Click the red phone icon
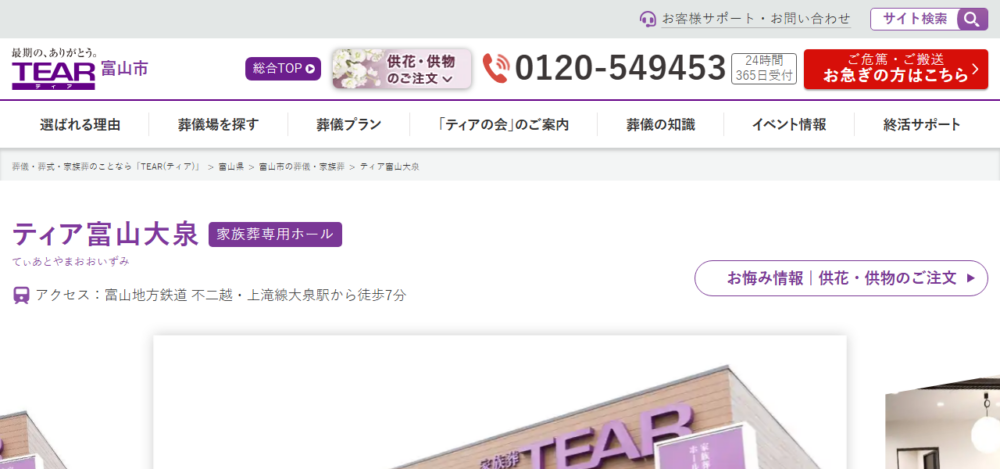 pyautogui.click(x=496, y=68)
